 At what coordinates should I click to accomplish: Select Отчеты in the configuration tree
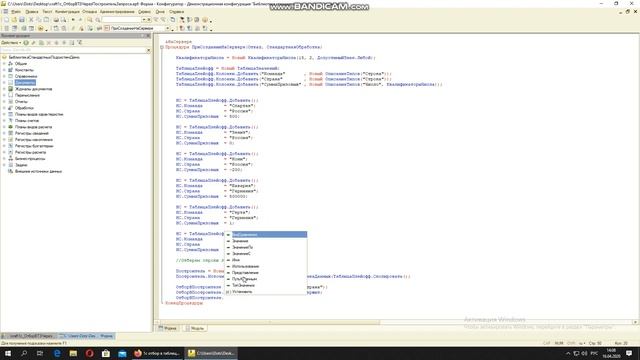[x=21, y=102]
